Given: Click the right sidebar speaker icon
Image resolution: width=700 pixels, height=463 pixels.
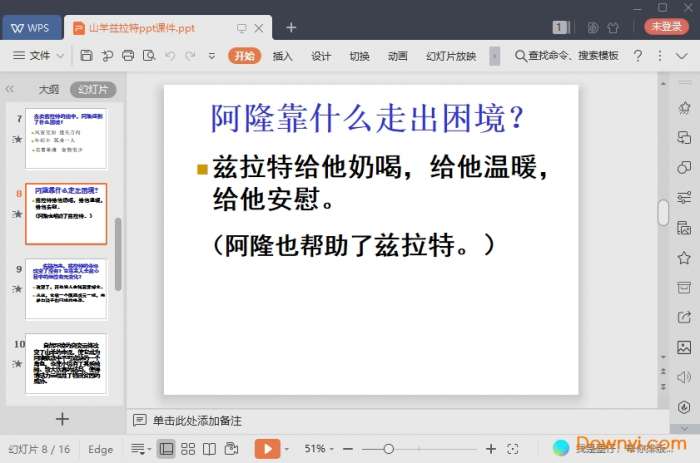Looking at the screenshot, I should [x=684, y=377].
